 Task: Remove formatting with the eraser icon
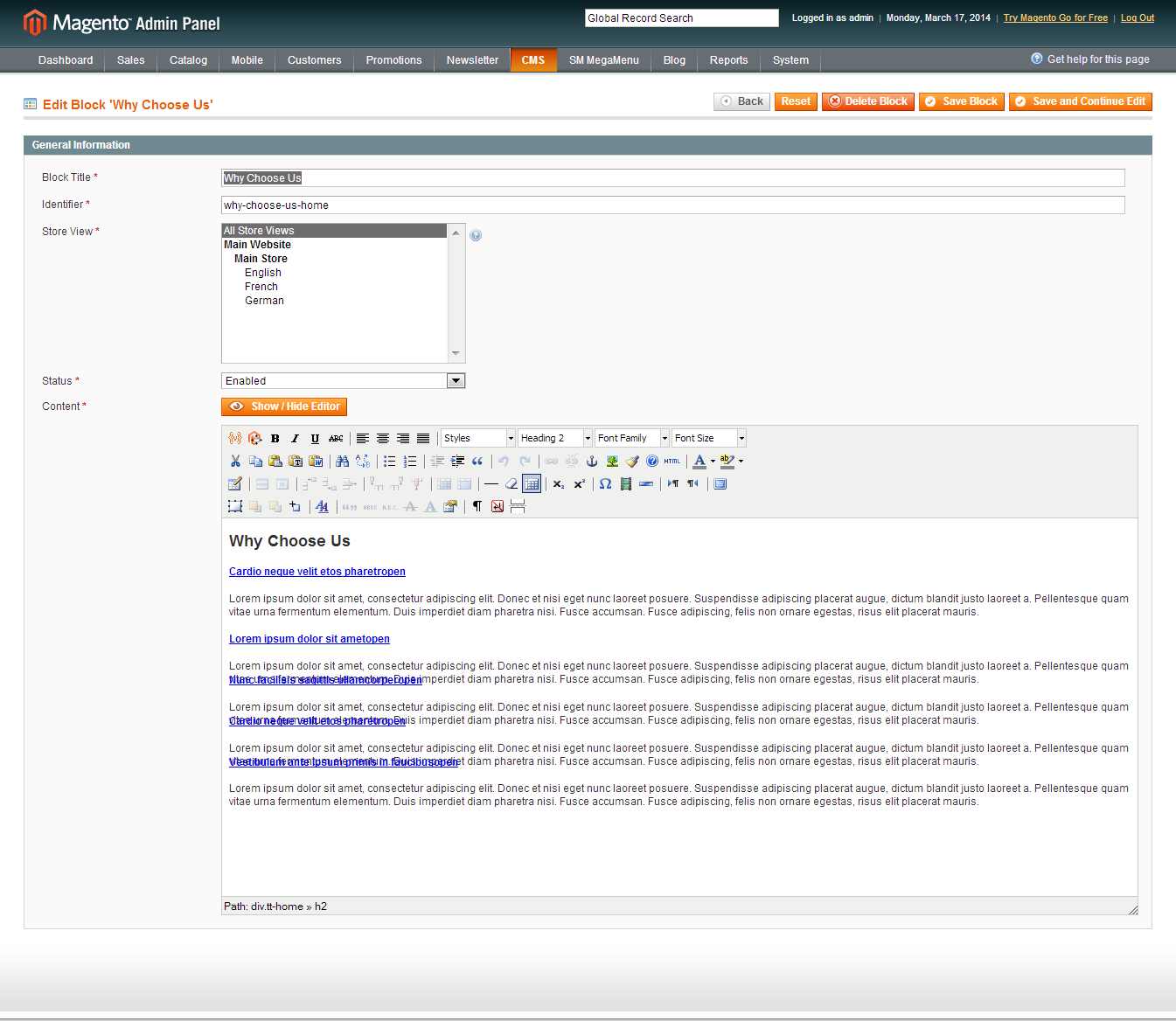[511, 484]
